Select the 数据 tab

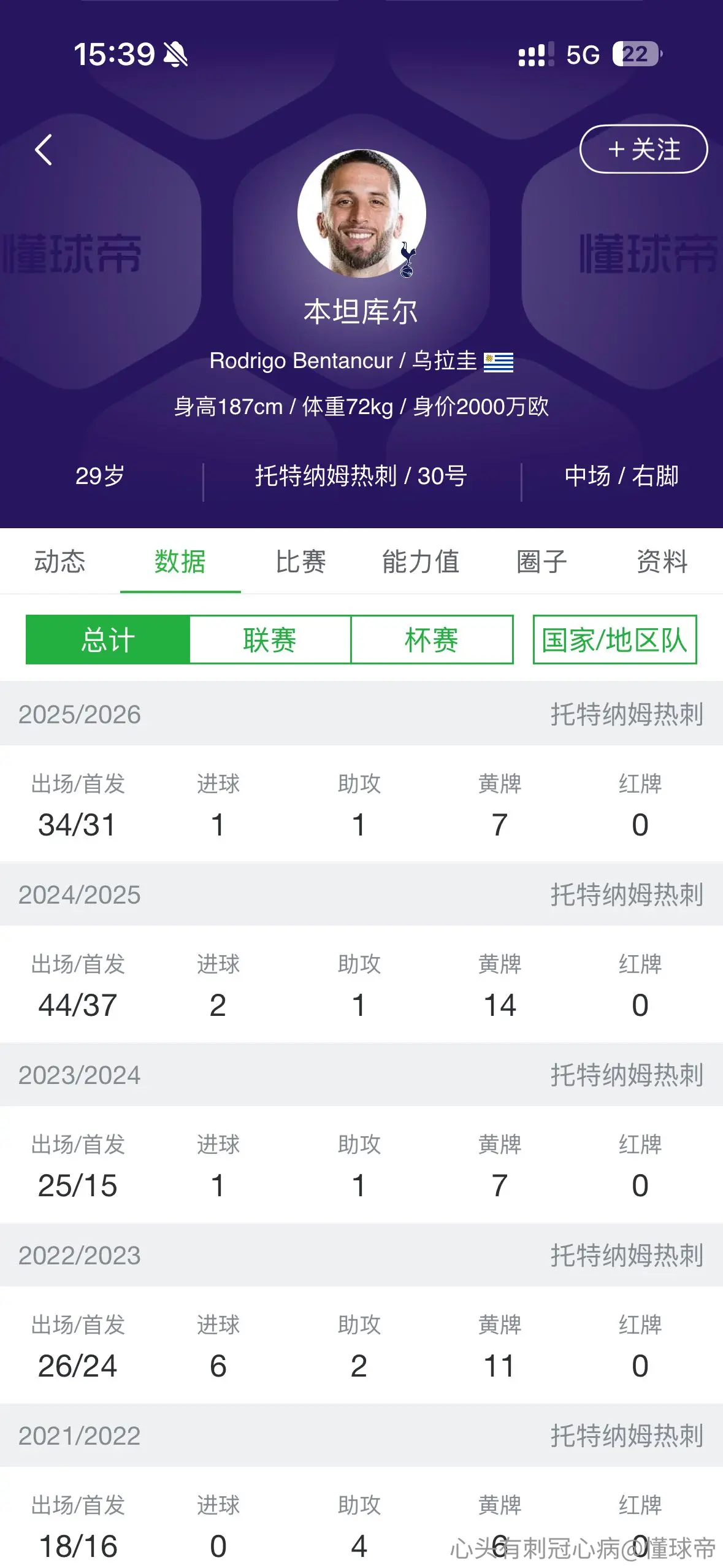tap(180, 561)
